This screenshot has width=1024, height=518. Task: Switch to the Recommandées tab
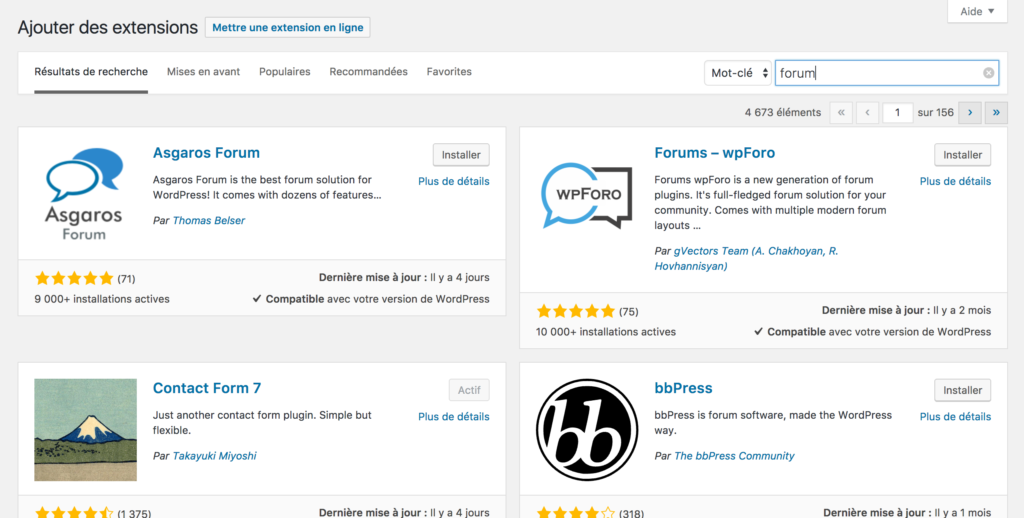click(368, 72)
